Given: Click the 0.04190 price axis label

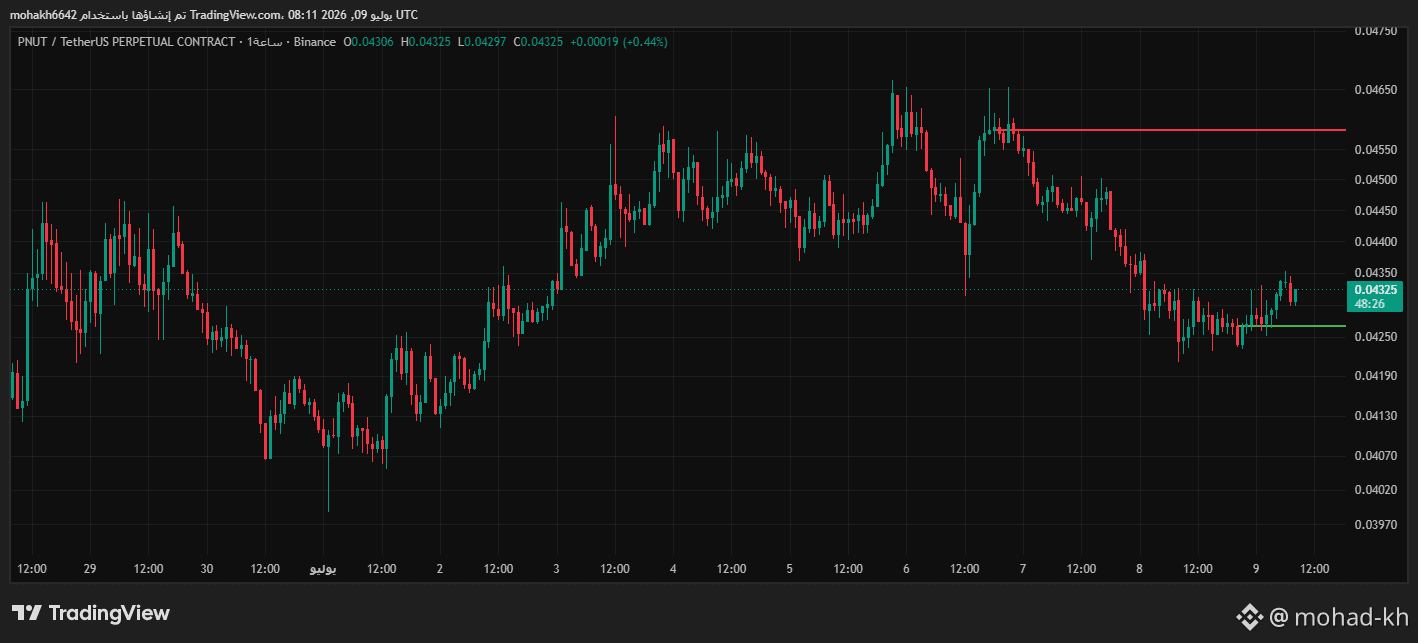Looking at the screenshot, I should (x=1375, y=376).
